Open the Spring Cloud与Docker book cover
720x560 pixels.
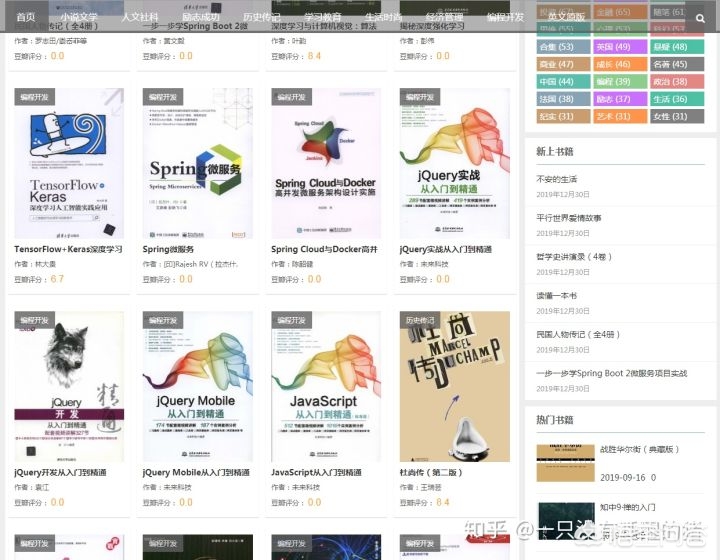point(326,163)
